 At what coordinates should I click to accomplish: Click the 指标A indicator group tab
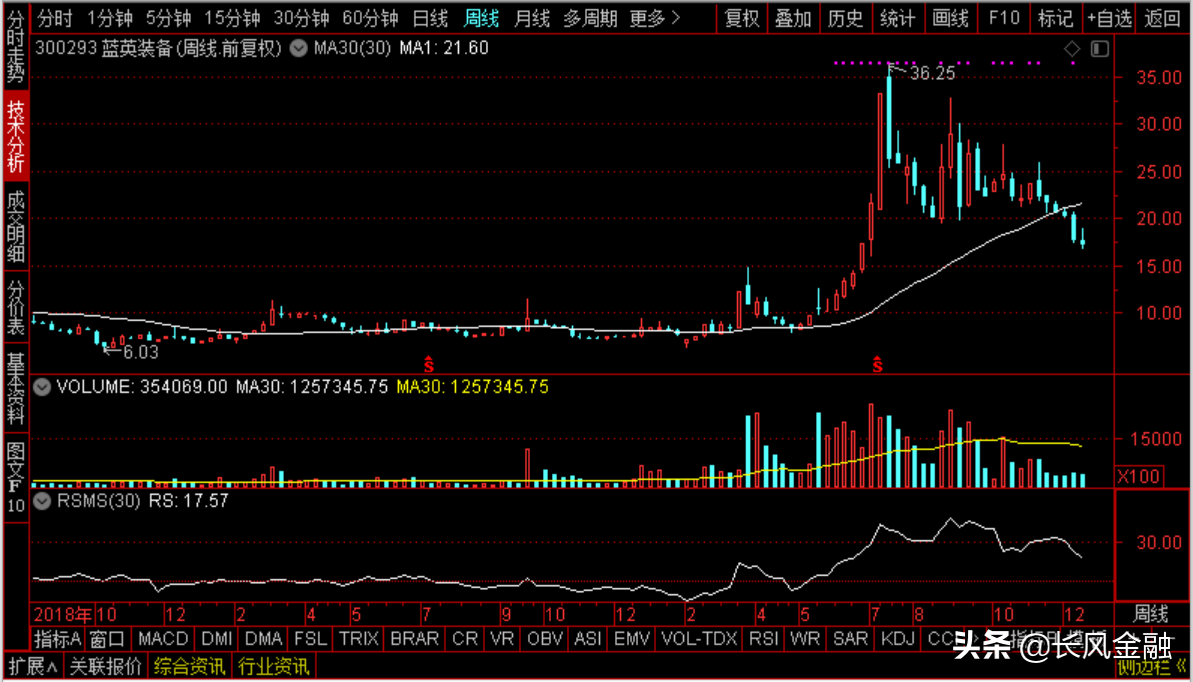tap(58, 638)
